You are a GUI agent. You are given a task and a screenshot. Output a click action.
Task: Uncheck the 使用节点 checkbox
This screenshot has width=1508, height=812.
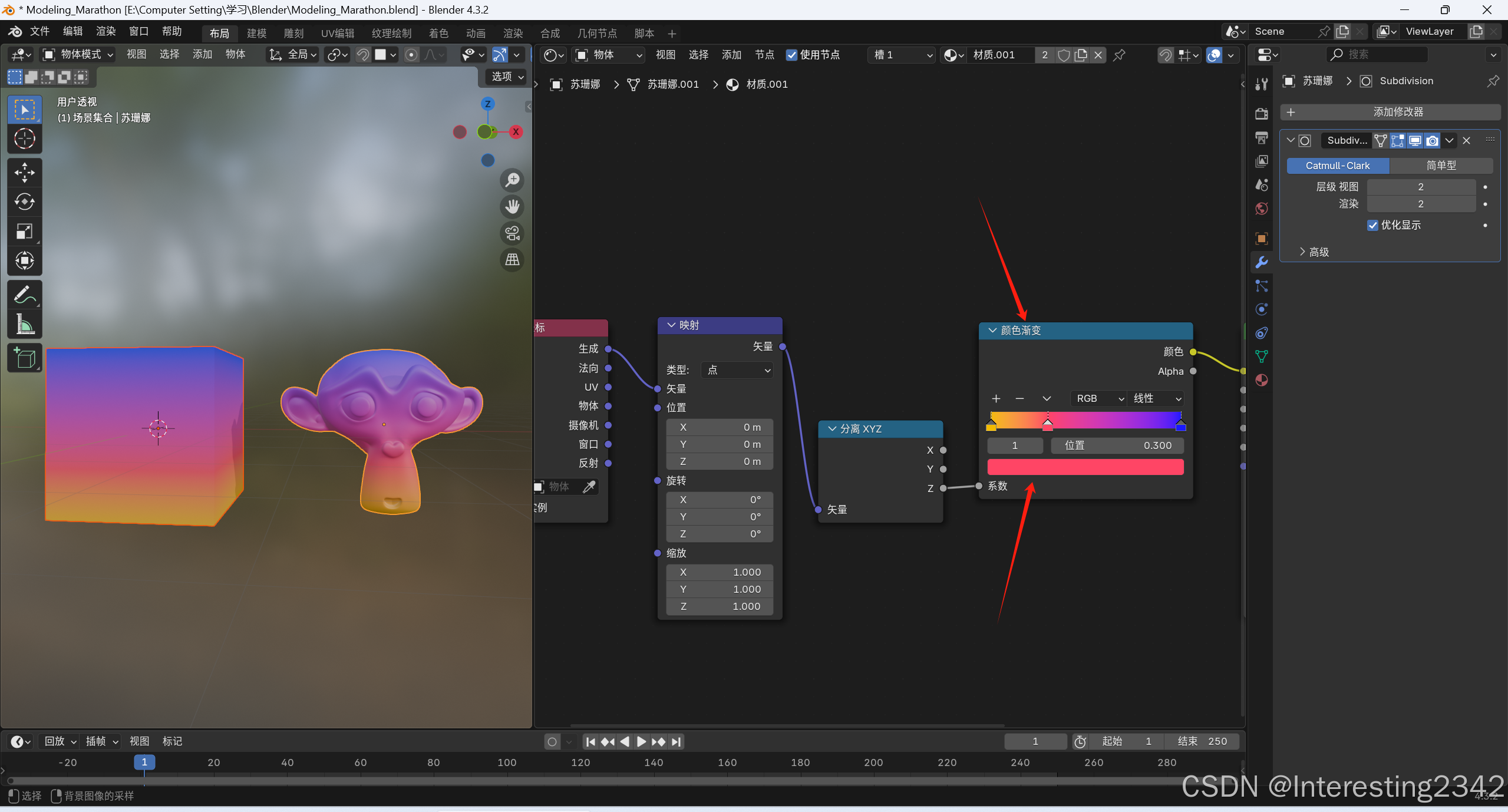pyautogui.click(x=791, y=55)
